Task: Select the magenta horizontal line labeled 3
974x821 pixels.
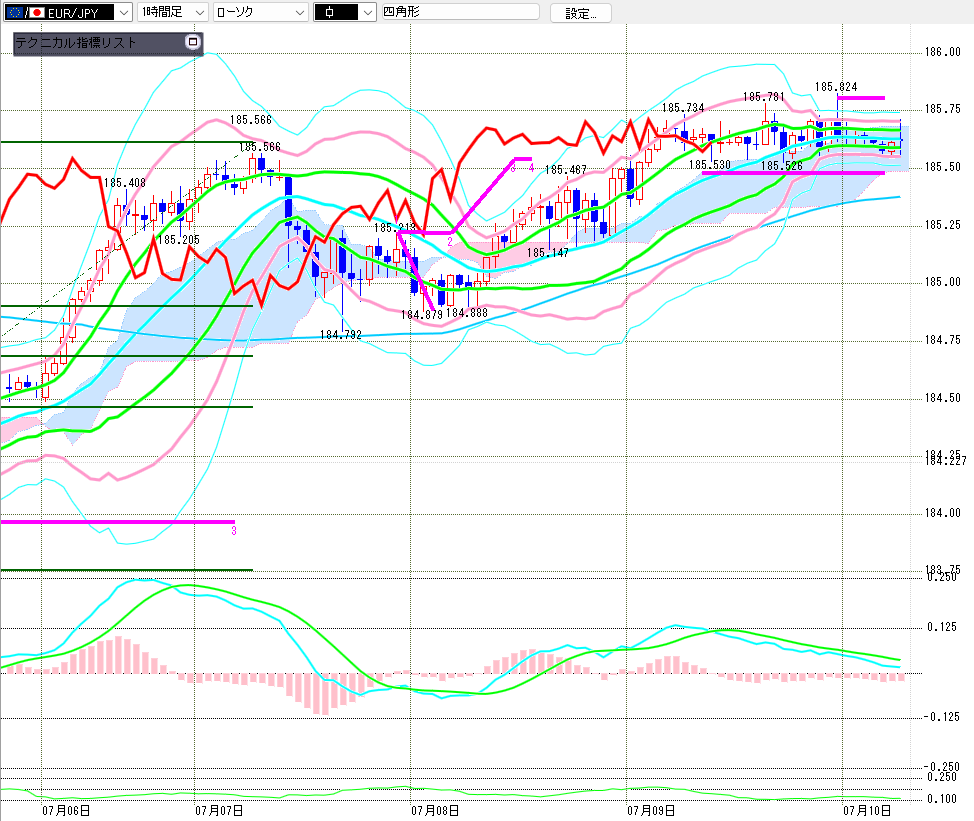Action: tap(118, 522)
